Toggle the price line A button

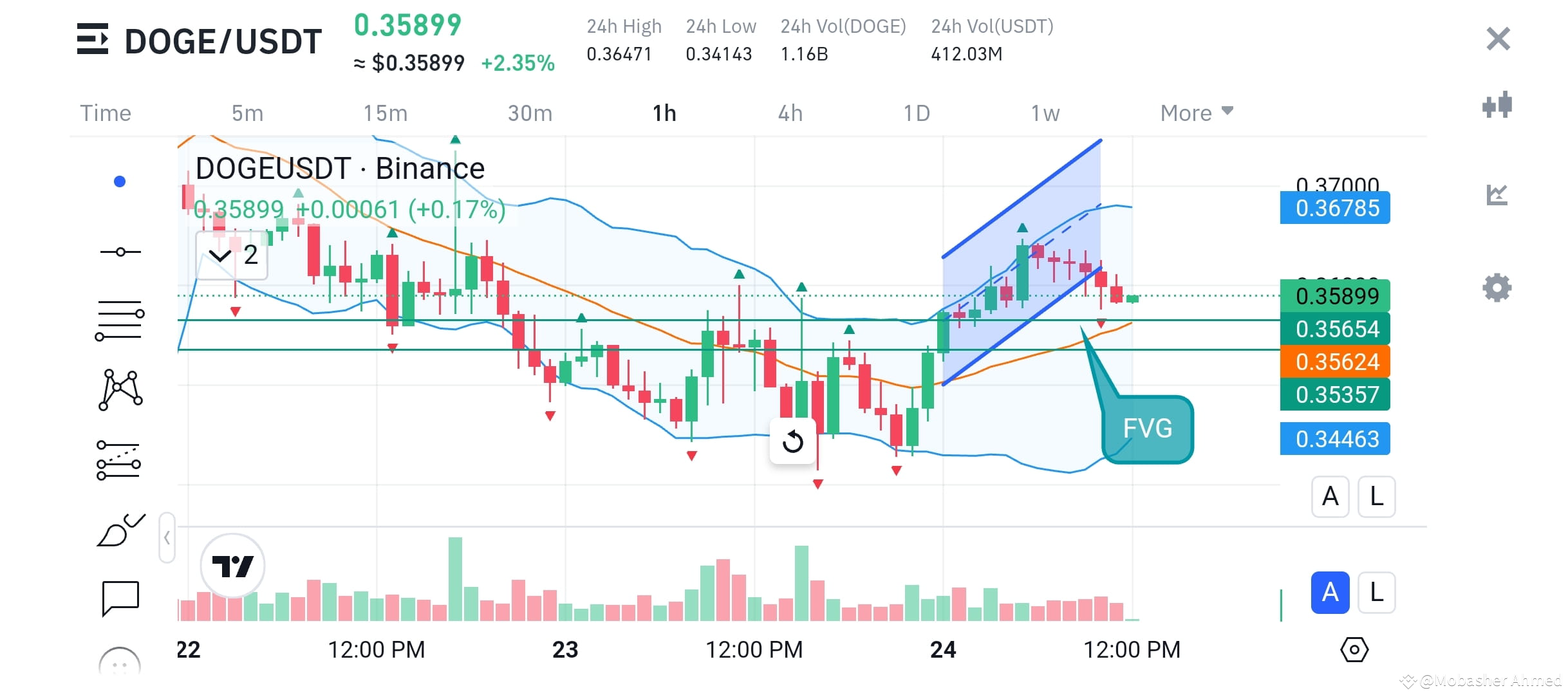pyautogui.click(x=1330, y=497)
